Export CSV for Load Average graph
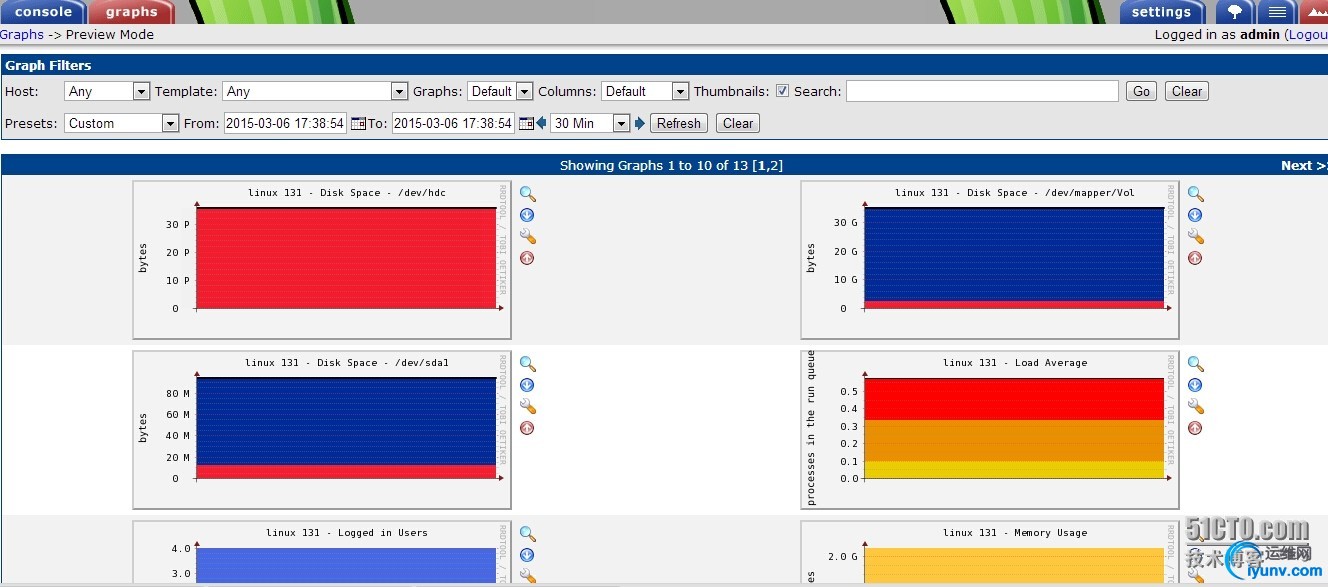Image resolution: width=1328 pixels, height=587 pixels. 1195,385
